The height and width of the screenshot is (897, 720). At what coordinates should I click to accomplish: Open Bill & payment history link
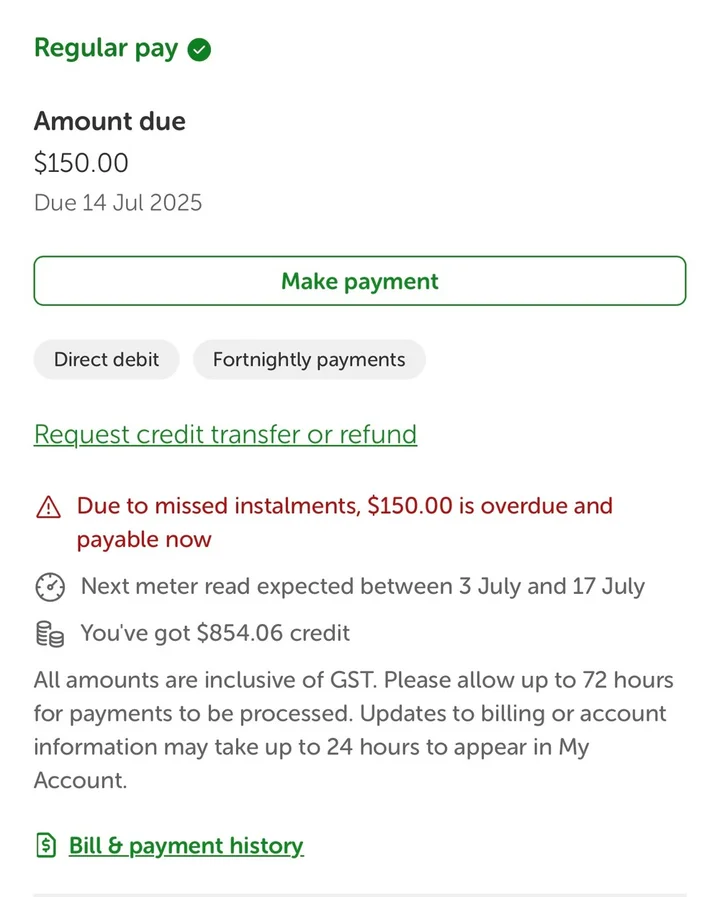[x=185, y=846]
